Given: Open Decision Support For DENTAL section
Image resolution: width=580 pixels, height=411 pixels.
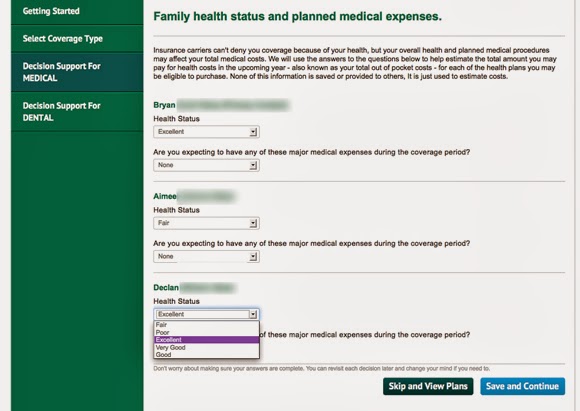Looking at the screenshot, I should (77, 112).
